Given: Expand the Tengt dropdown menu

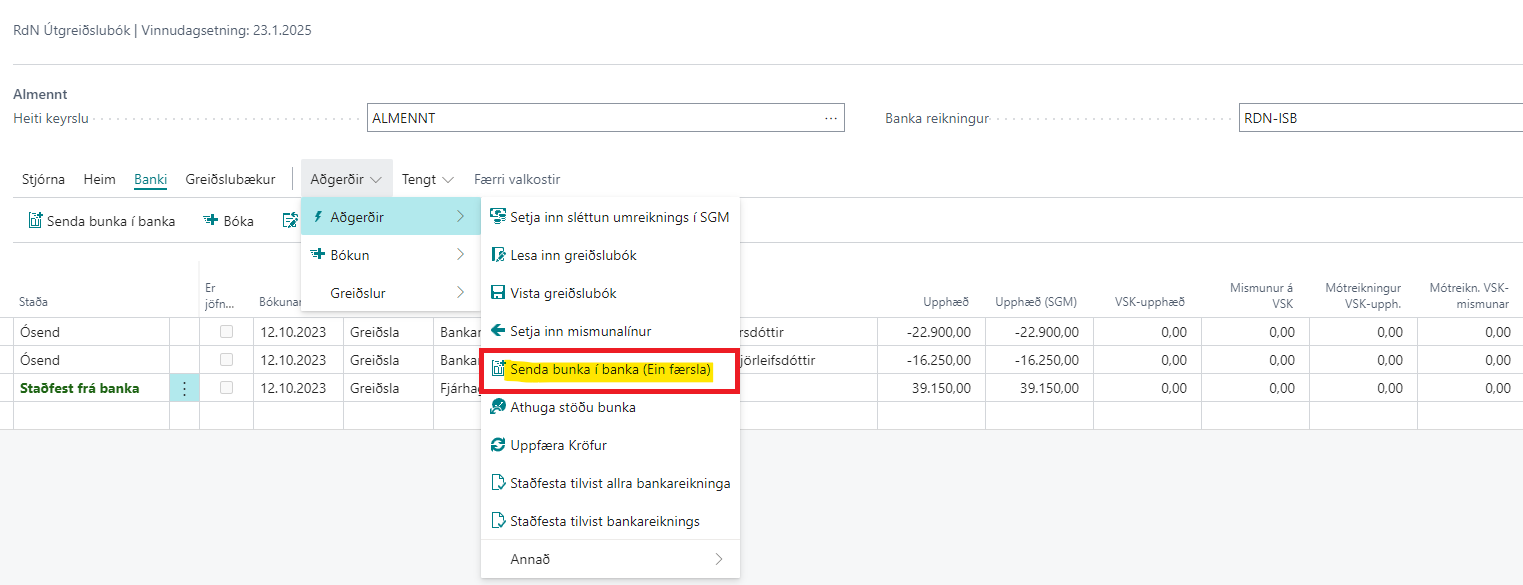Looking at the screenshot, I should click(428, 180).
